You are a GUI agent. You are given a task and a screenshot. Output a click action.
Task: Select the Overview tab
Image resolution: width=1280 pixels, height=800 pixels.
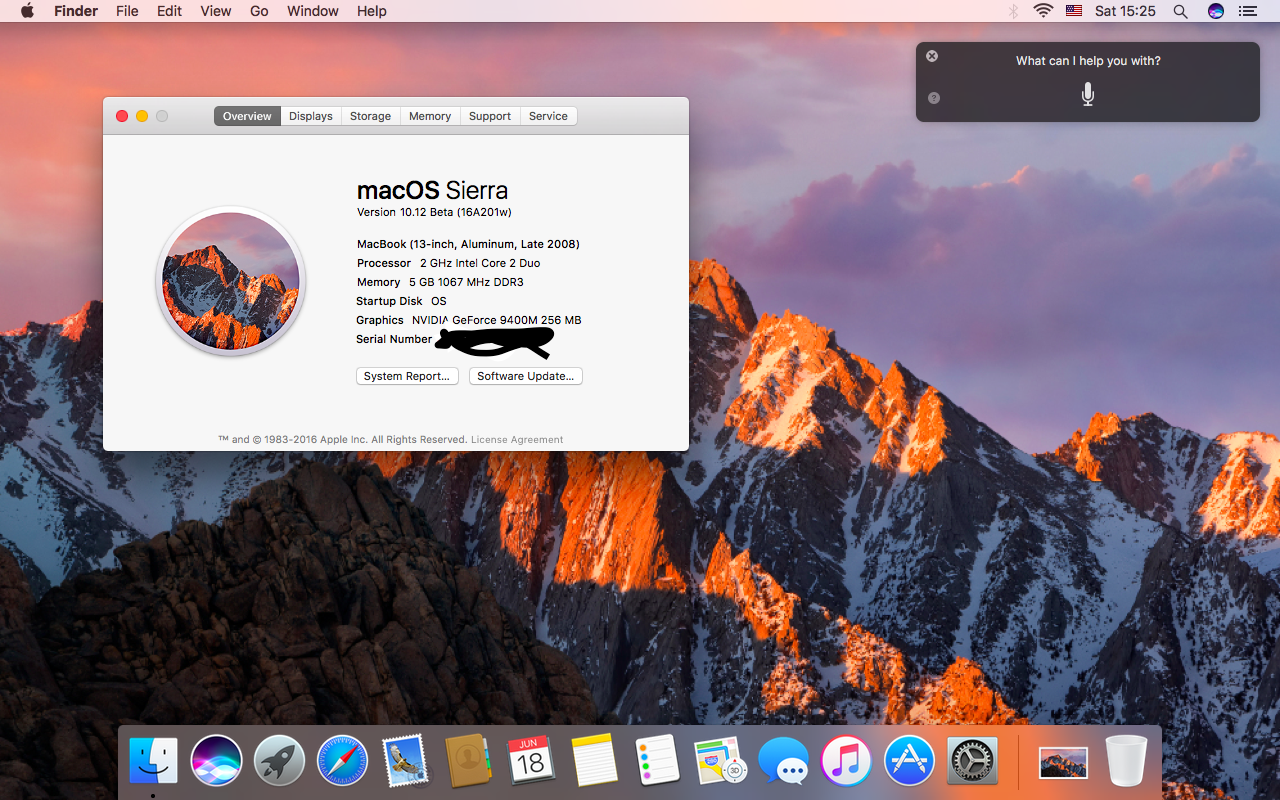coord(247,116)
